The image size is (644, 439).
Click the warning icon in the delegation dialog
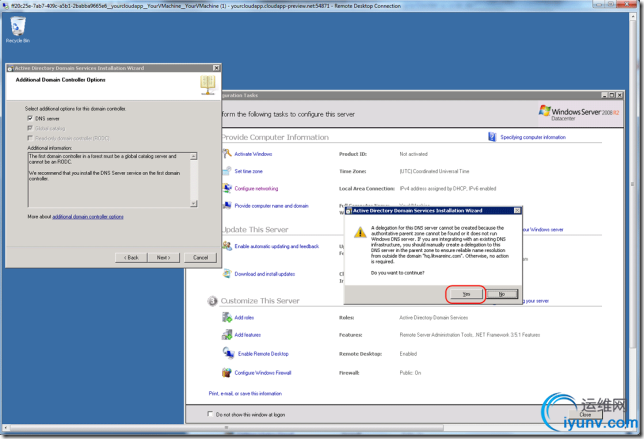(360, 232)
